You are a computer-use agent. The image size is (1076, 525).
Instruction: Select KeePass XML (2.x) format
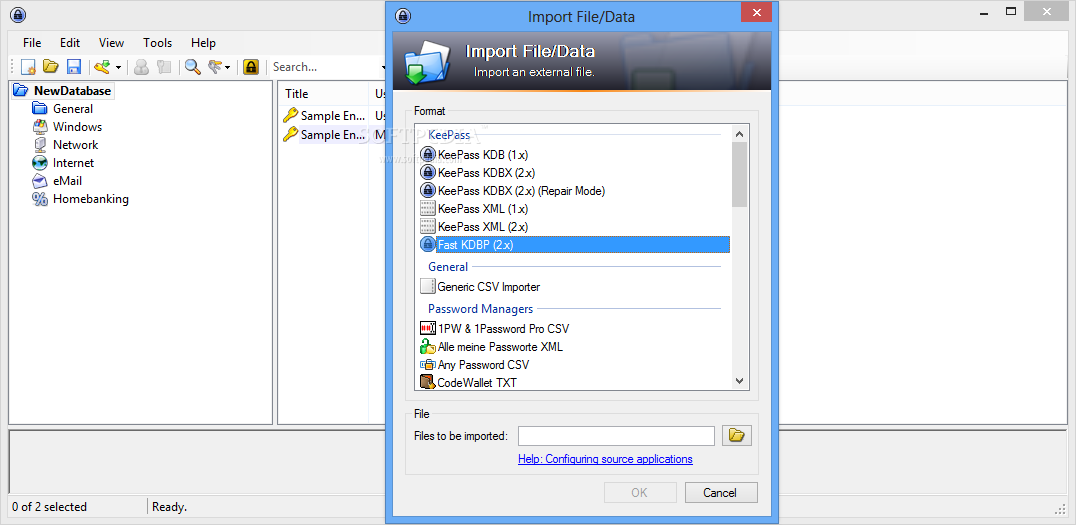point(483,226)
